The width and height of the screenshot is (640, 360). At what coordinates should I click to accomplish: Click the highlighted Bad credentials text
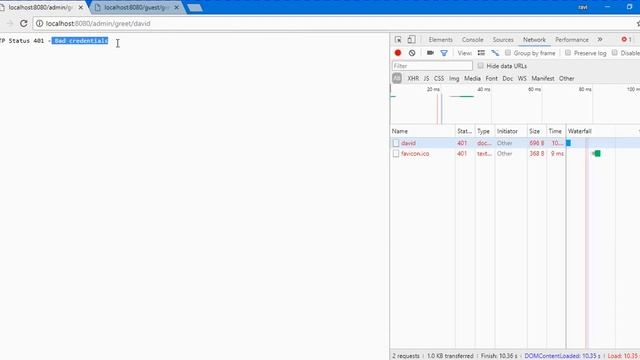coord(80,41)
